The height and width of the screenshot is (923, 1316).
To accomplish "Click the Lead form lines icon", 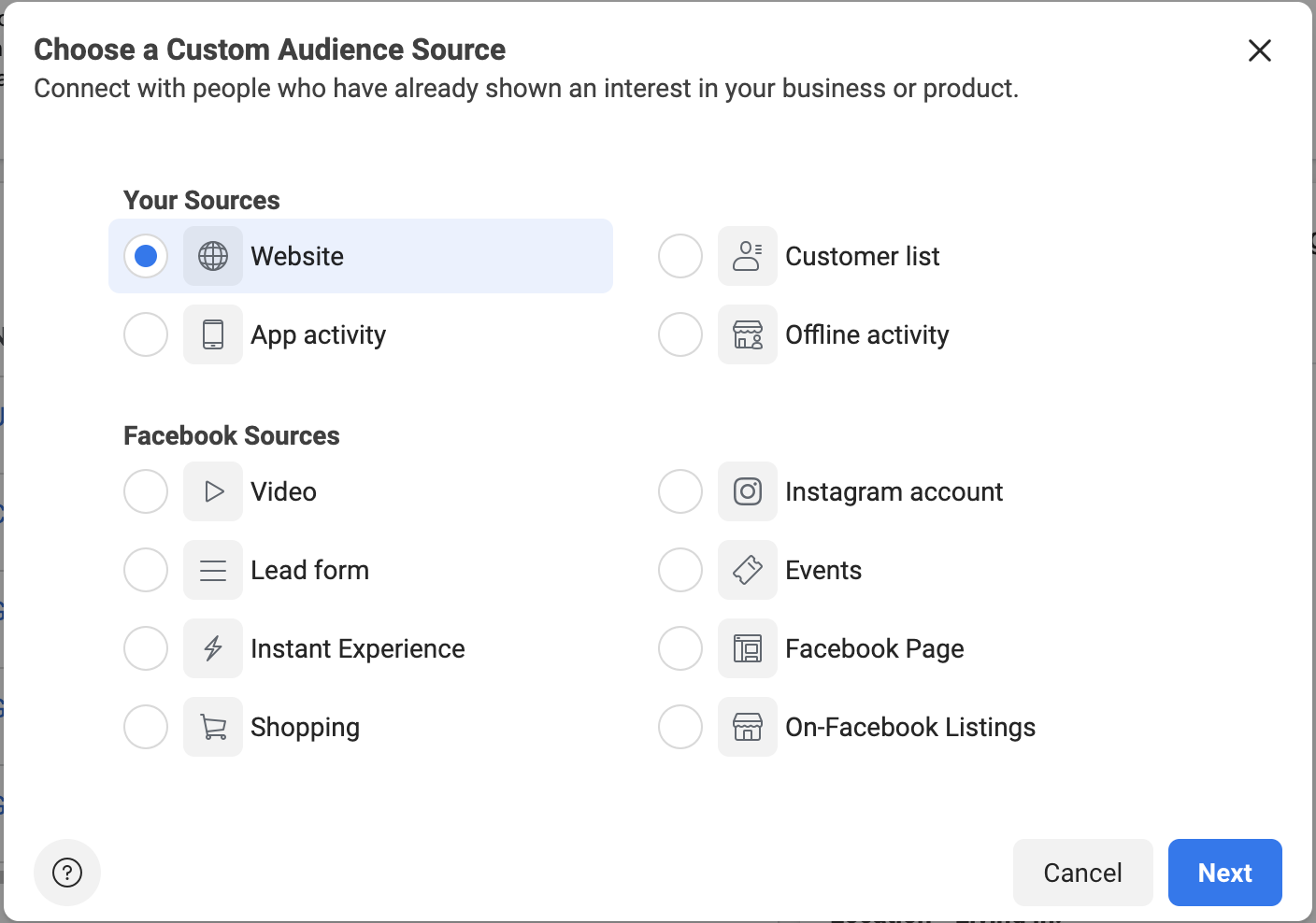I will [x=213, y=570].
